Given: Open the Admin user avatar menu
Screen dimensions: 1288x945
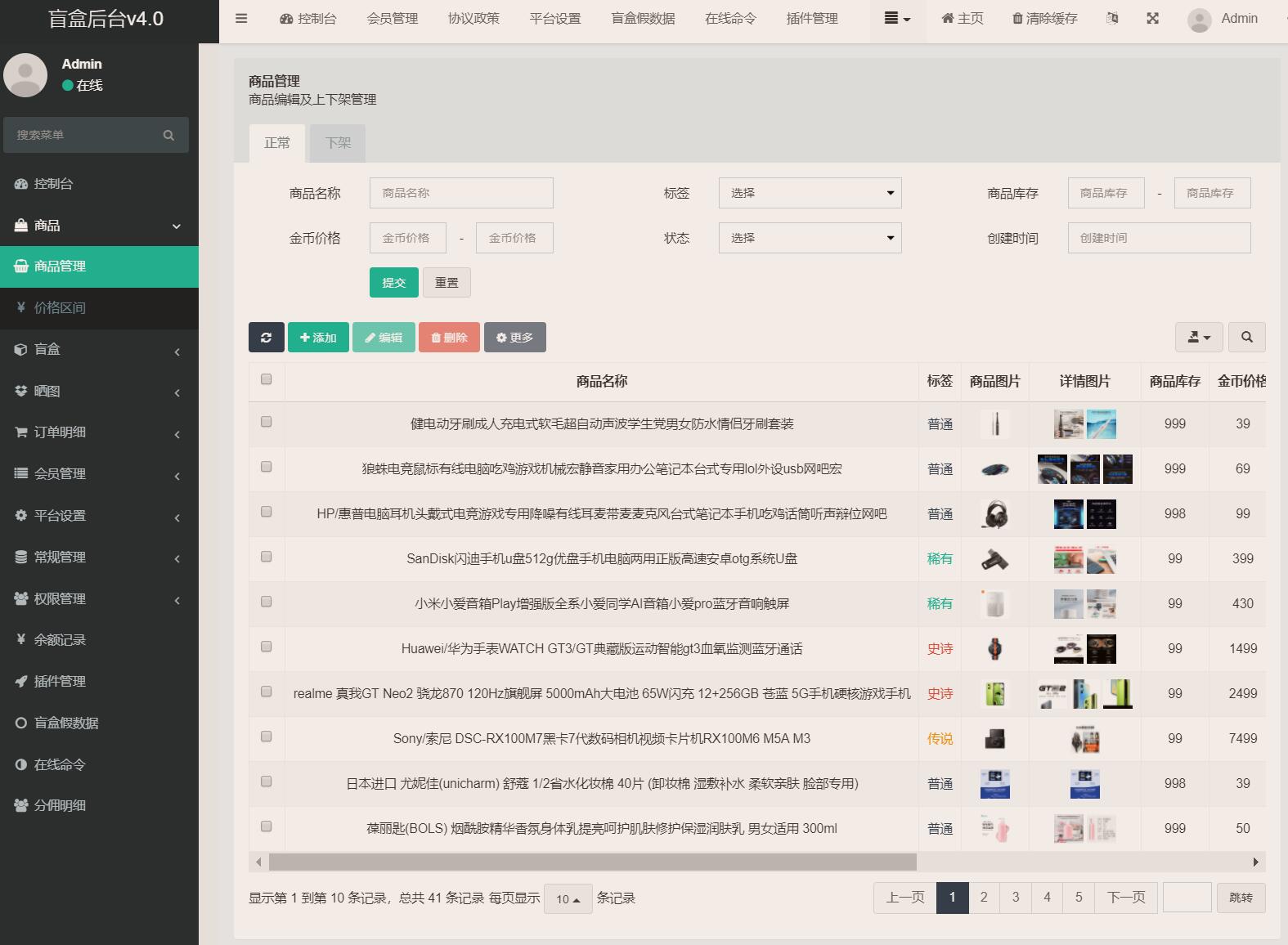Looking at the screenshot, I should tap(1223, 19).
